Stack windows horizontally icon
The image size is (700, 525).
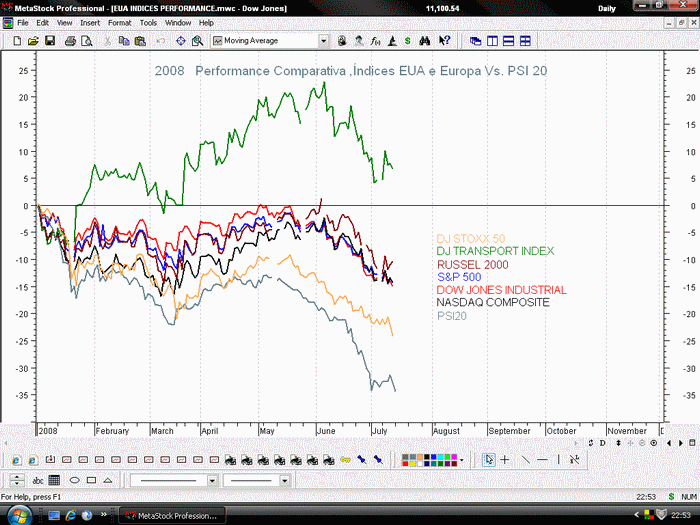pos(508,41)
